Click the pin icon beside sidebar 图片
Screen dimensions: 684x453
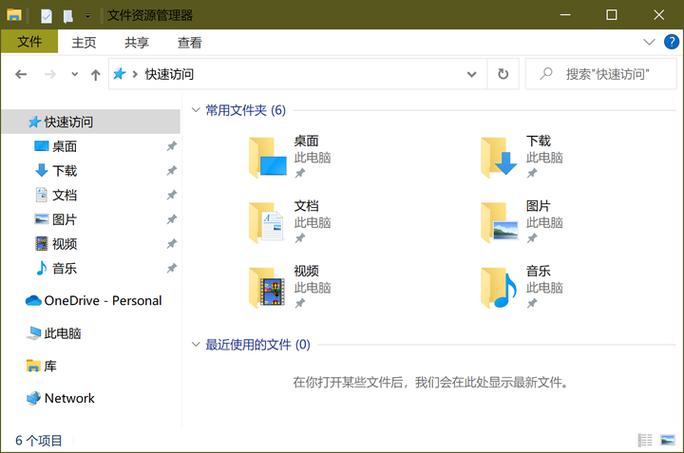tap(172, 220)
